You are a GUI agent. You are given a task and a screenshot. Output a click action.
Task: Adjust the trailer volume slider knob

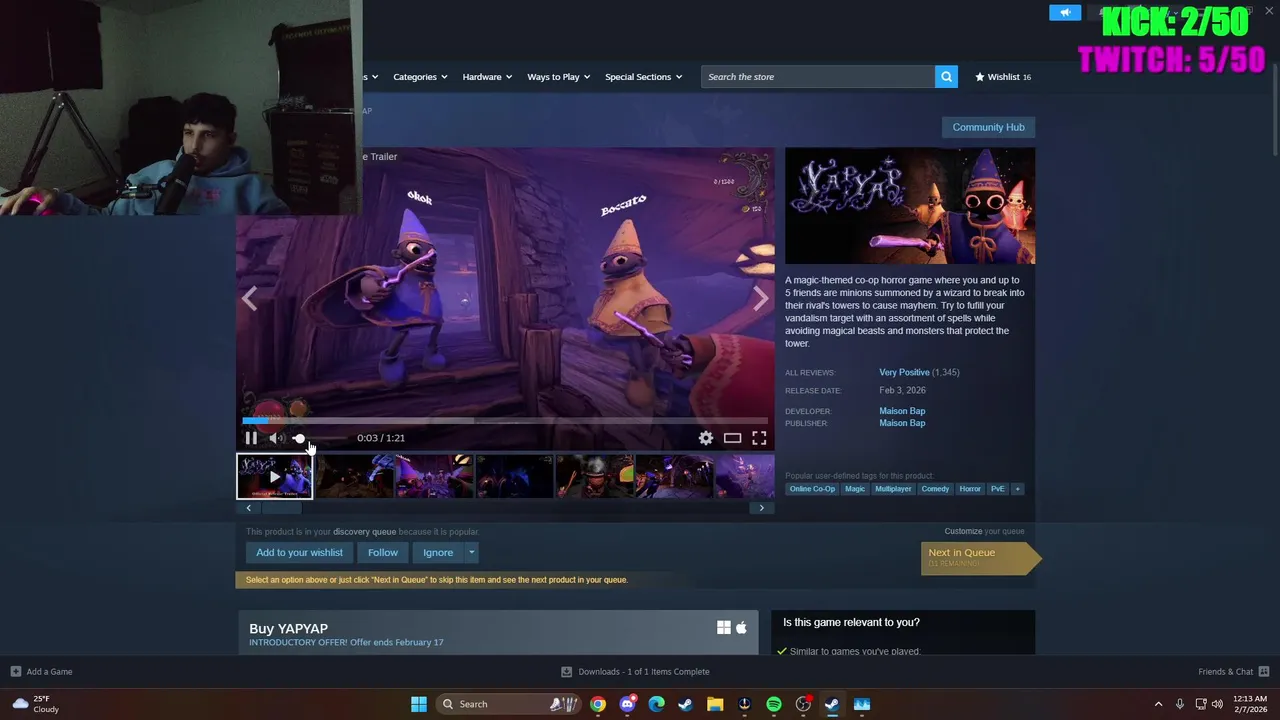click(299, 438)
